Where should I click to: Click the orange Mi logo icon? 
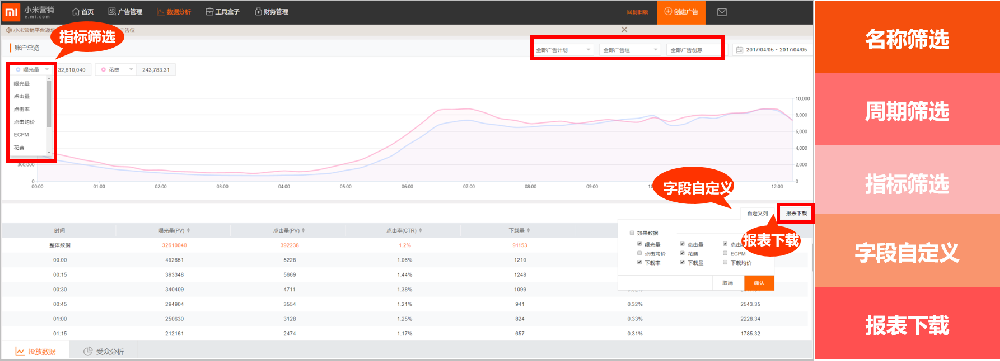11,12
